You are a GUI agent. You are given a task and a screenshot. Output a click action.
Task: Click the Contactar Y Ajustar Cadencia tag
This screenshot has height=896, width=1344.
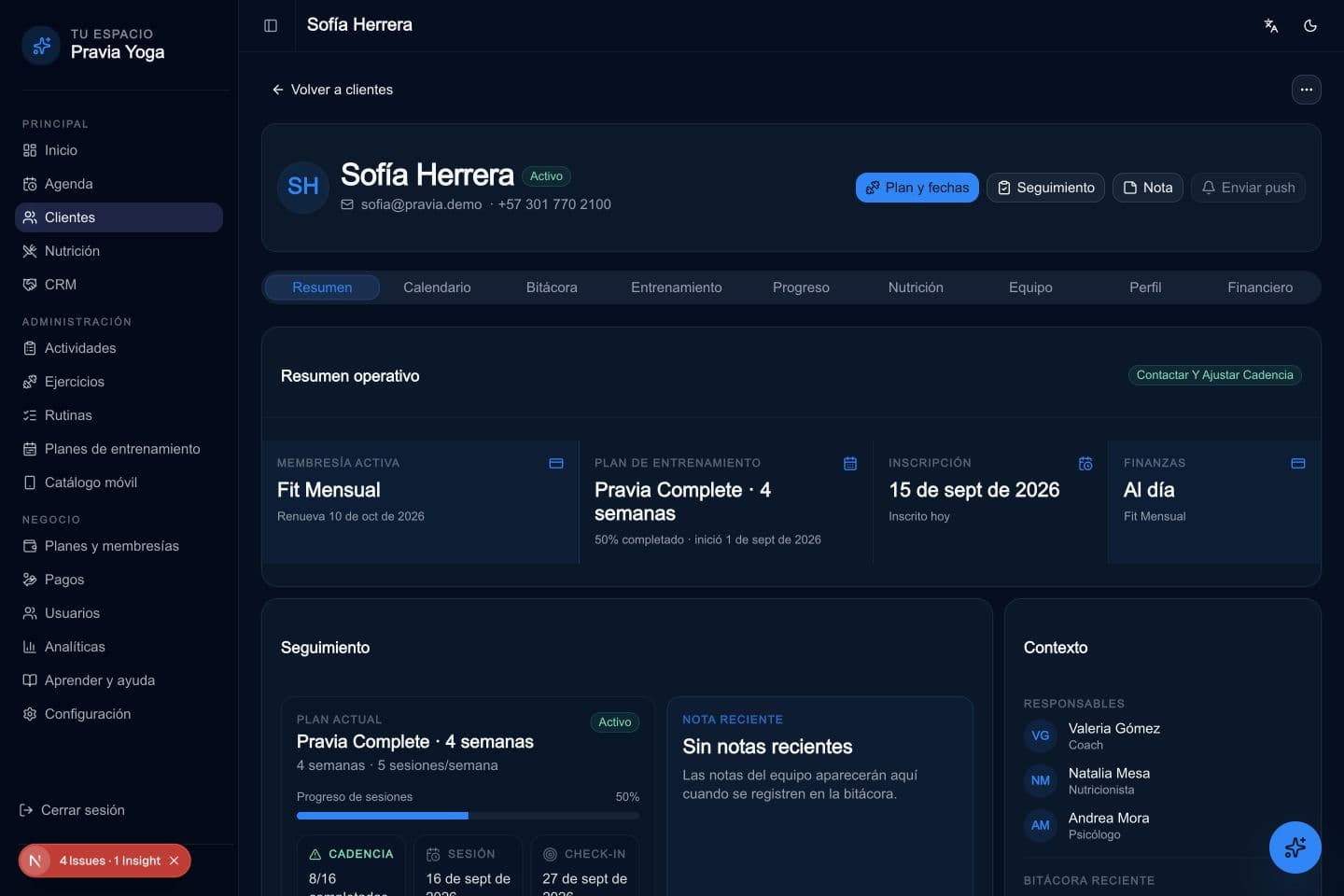tap(1214, 375)
